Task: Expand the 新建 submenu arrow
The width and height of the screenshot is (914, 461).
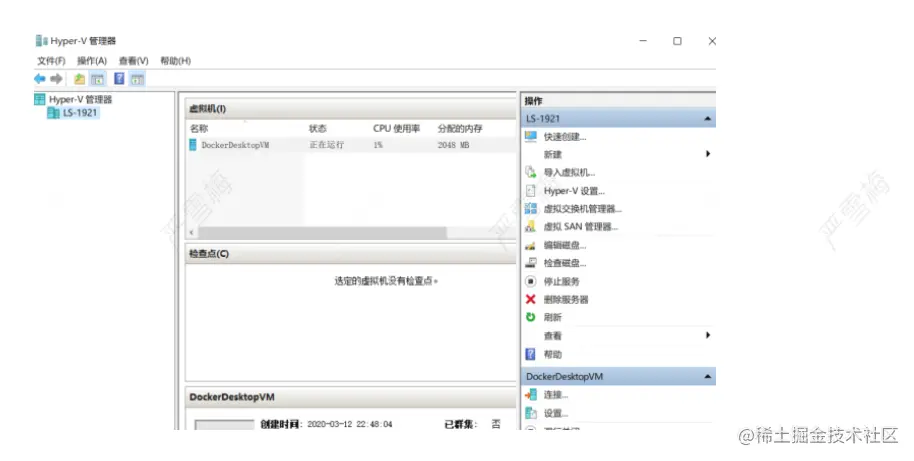Action: pyautogui.click(x=708, y=154)
